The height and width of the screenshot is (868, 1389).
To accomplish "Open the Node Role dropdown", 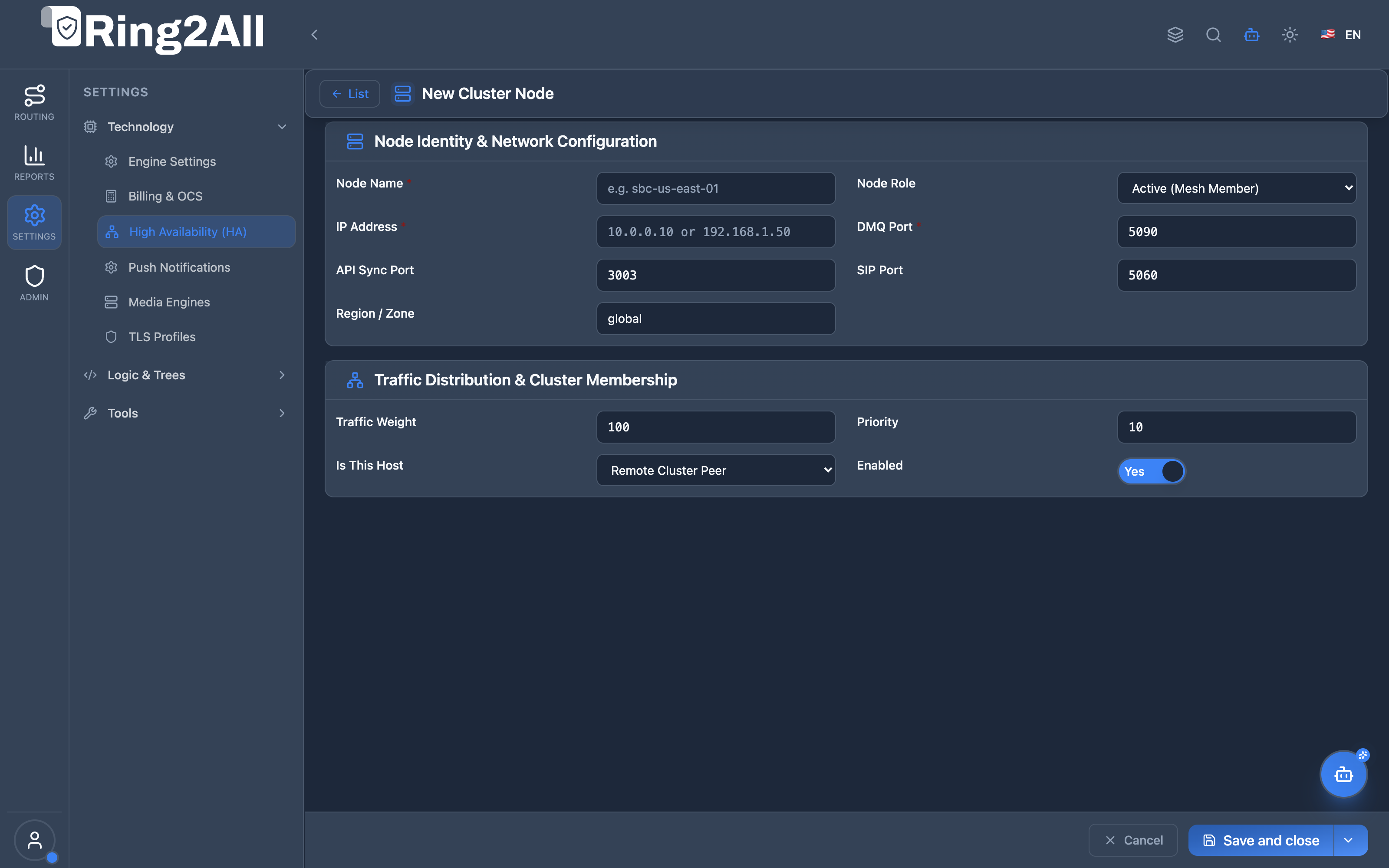I will [x=1236, y=188].
